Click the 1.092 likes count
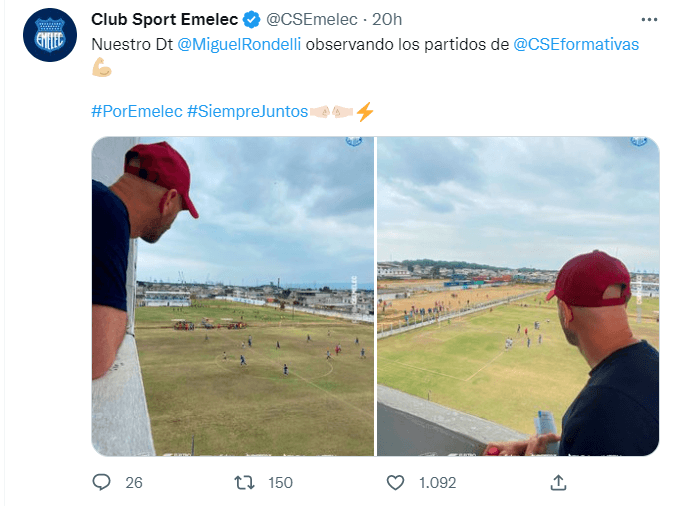Image resolution: width=677 pixels, height=506 pixels. pyautogui.click(x=437, y=482)
